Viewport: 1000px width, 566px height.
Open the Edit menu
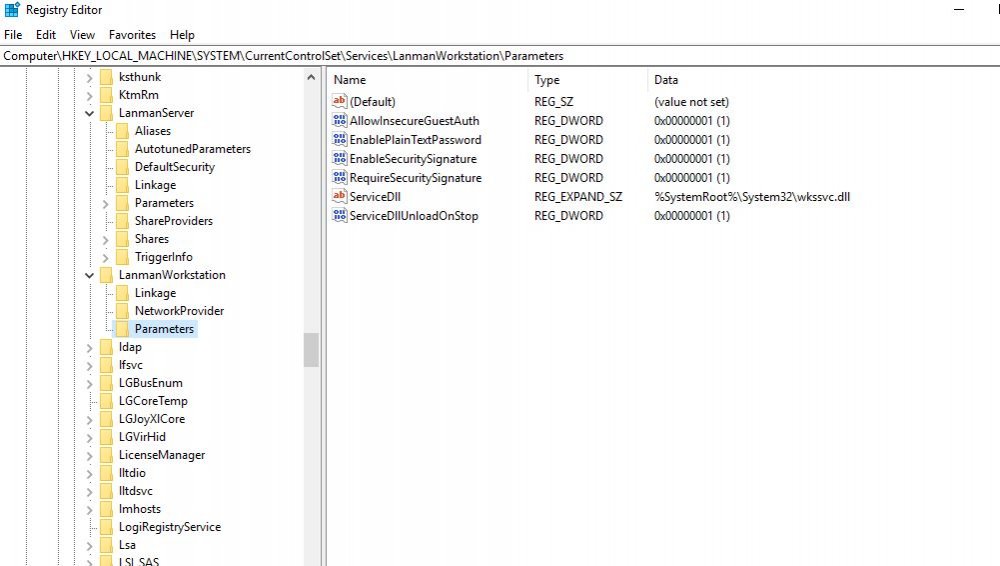tap(45, 34)
